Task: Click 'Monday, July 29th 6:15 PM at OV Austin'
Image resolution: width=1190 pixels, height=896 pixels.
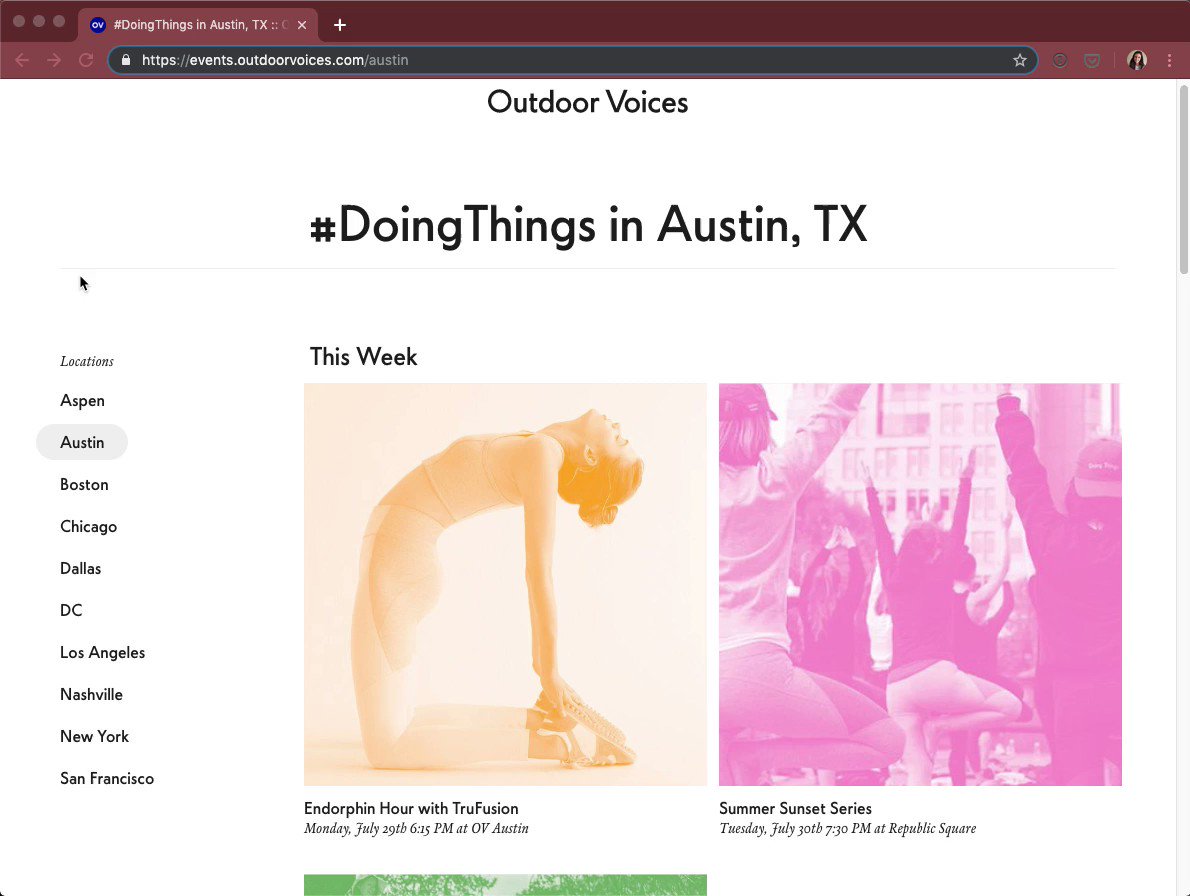Action: click(416, 828)
